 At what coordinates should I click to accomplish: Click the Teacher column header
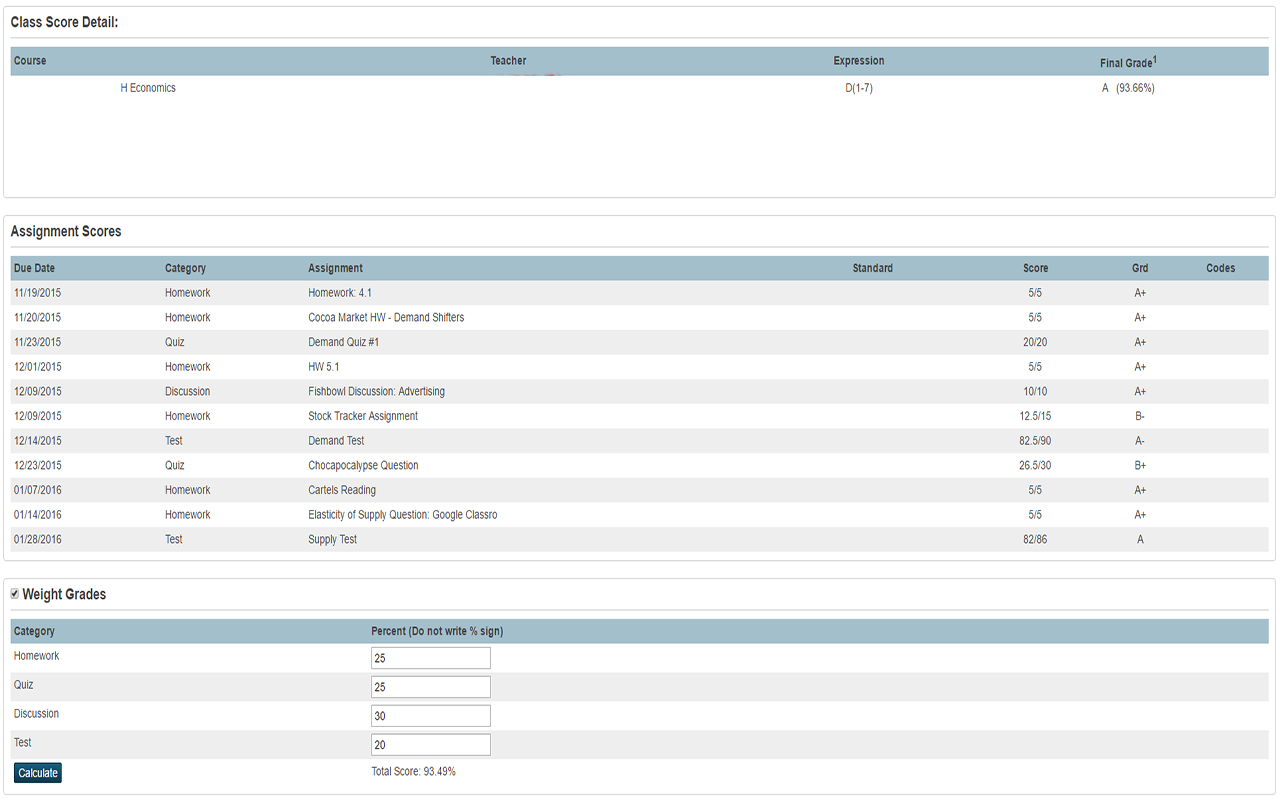508,61
